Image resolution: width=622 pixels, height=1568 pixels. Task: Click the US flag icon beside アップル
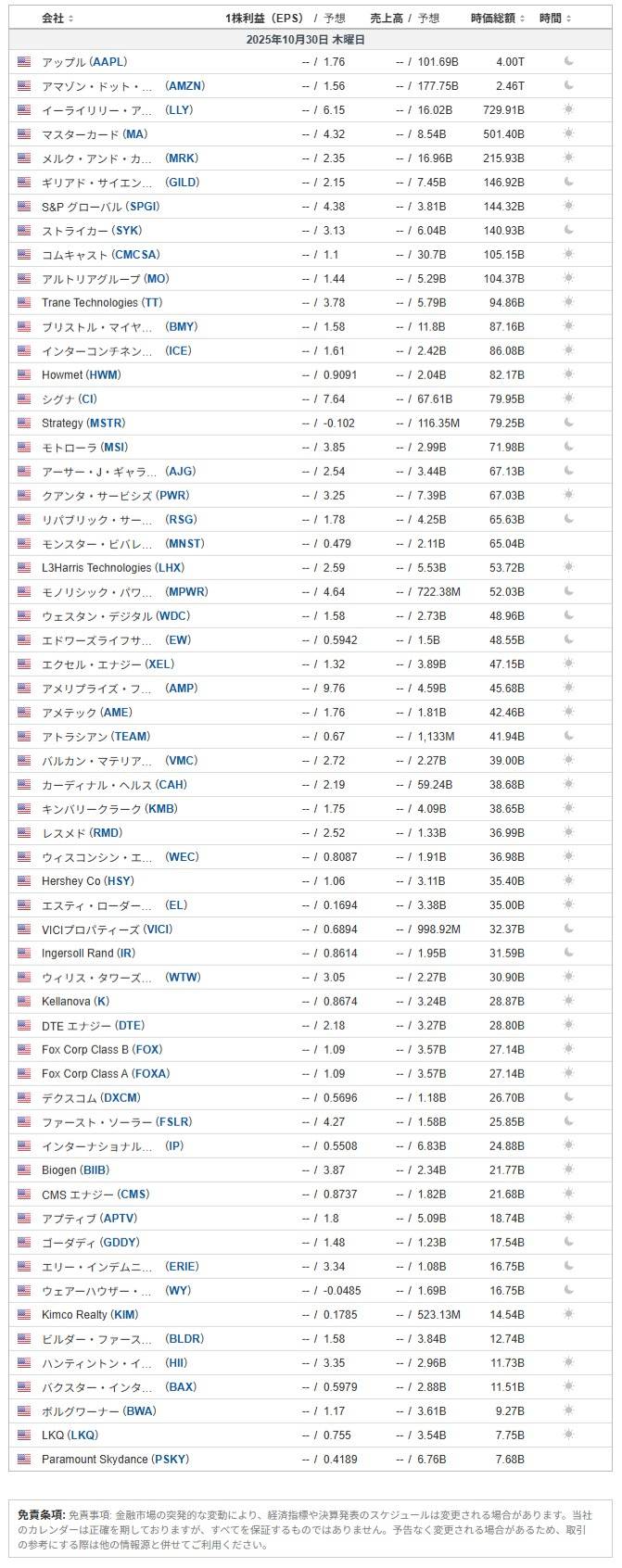[24, 62]
